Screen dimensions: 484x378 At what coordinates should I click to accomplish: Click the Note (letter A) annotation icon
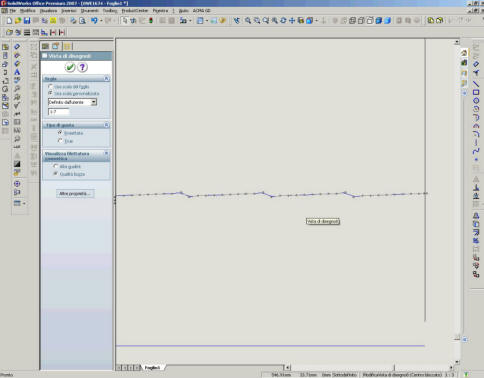click(x=17, y=72)
